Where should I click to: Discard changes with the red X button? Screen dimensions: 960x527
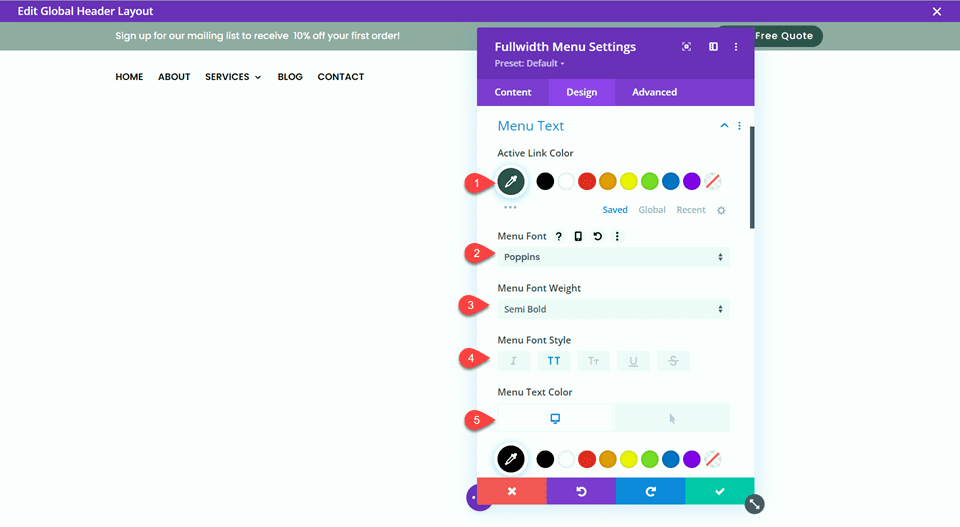(512, 491)
